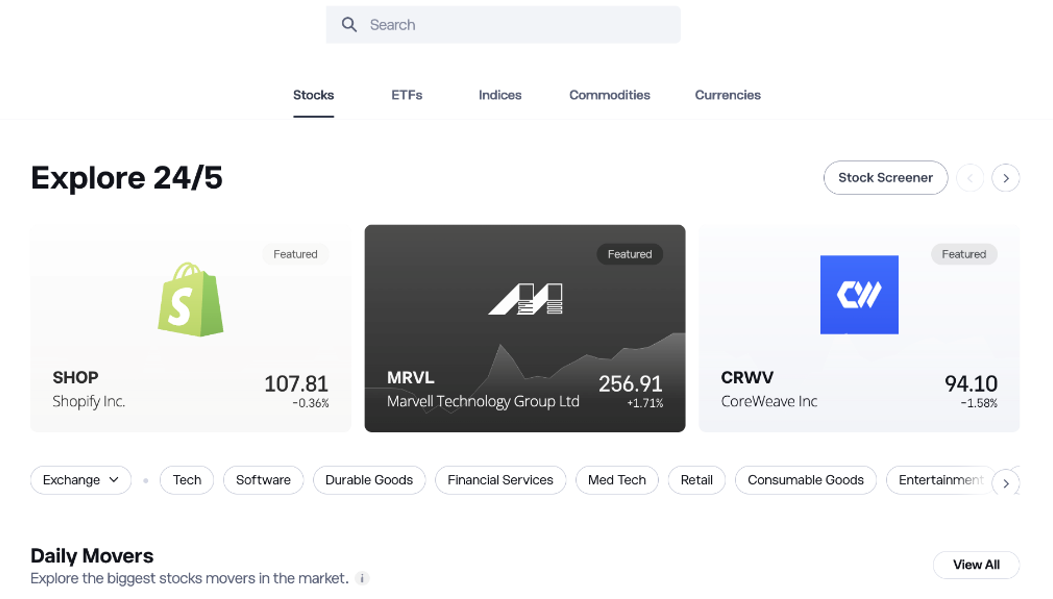Click the Marvell Technology logo

click(x=525, y=299)
